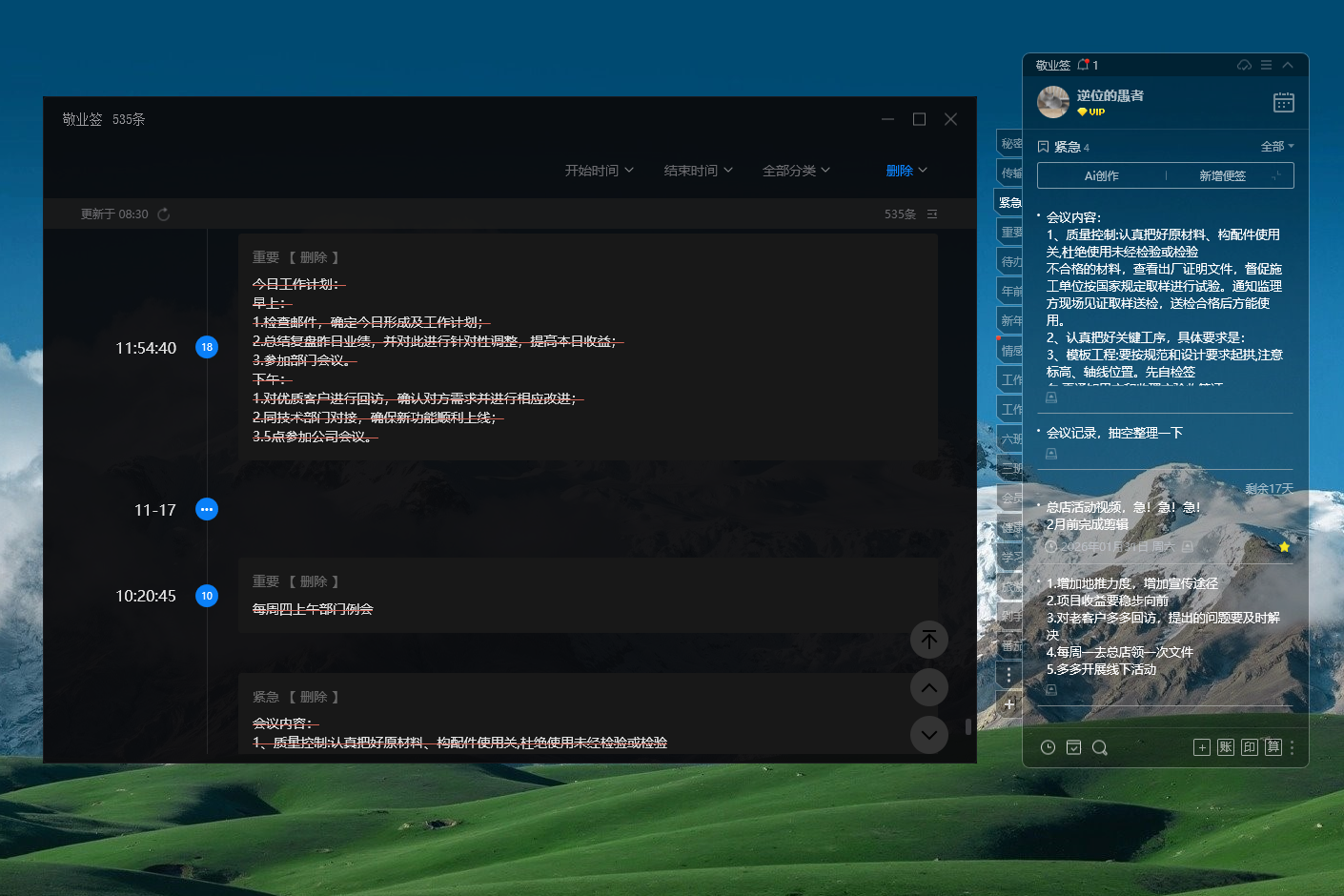Open the notification bell icon

pos(1083,65)
